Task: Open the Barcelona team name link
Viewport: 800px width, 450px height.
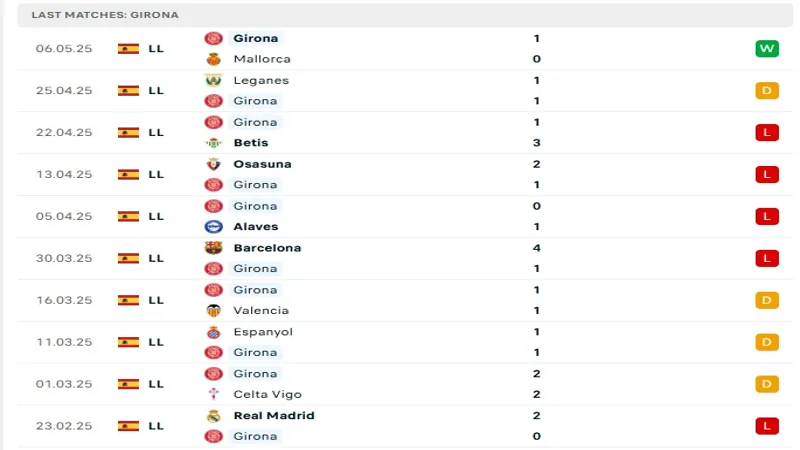Action: [x=267, y=248]
